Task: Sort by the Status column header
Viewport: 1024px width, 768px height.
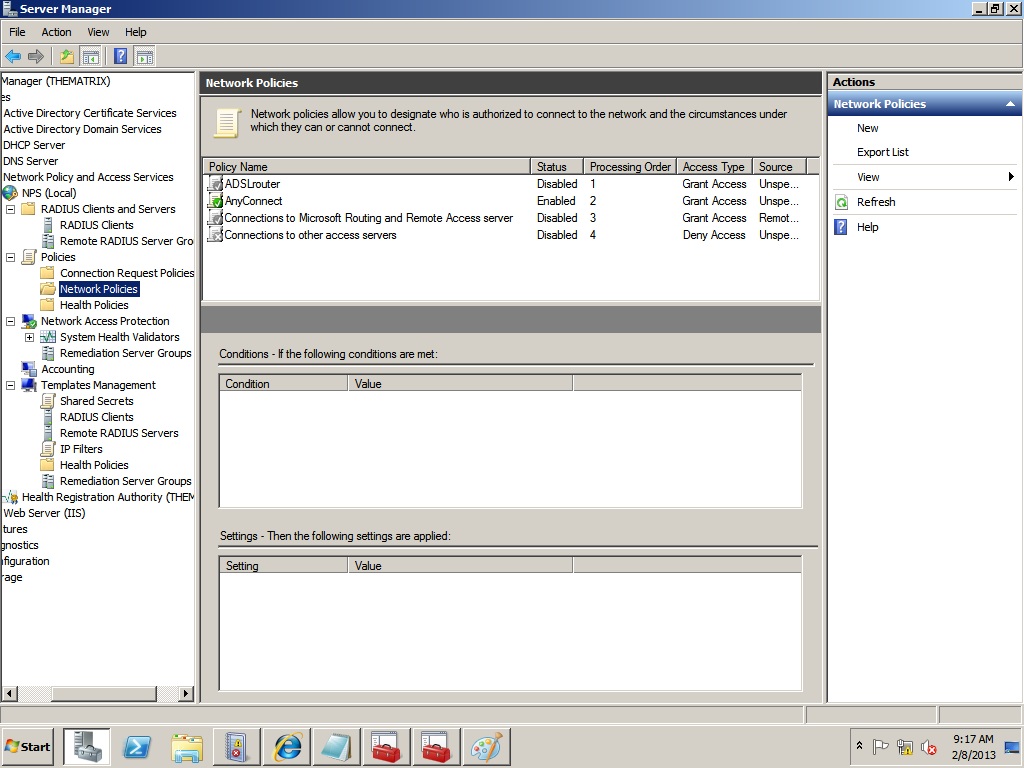Action: (556, 167)
